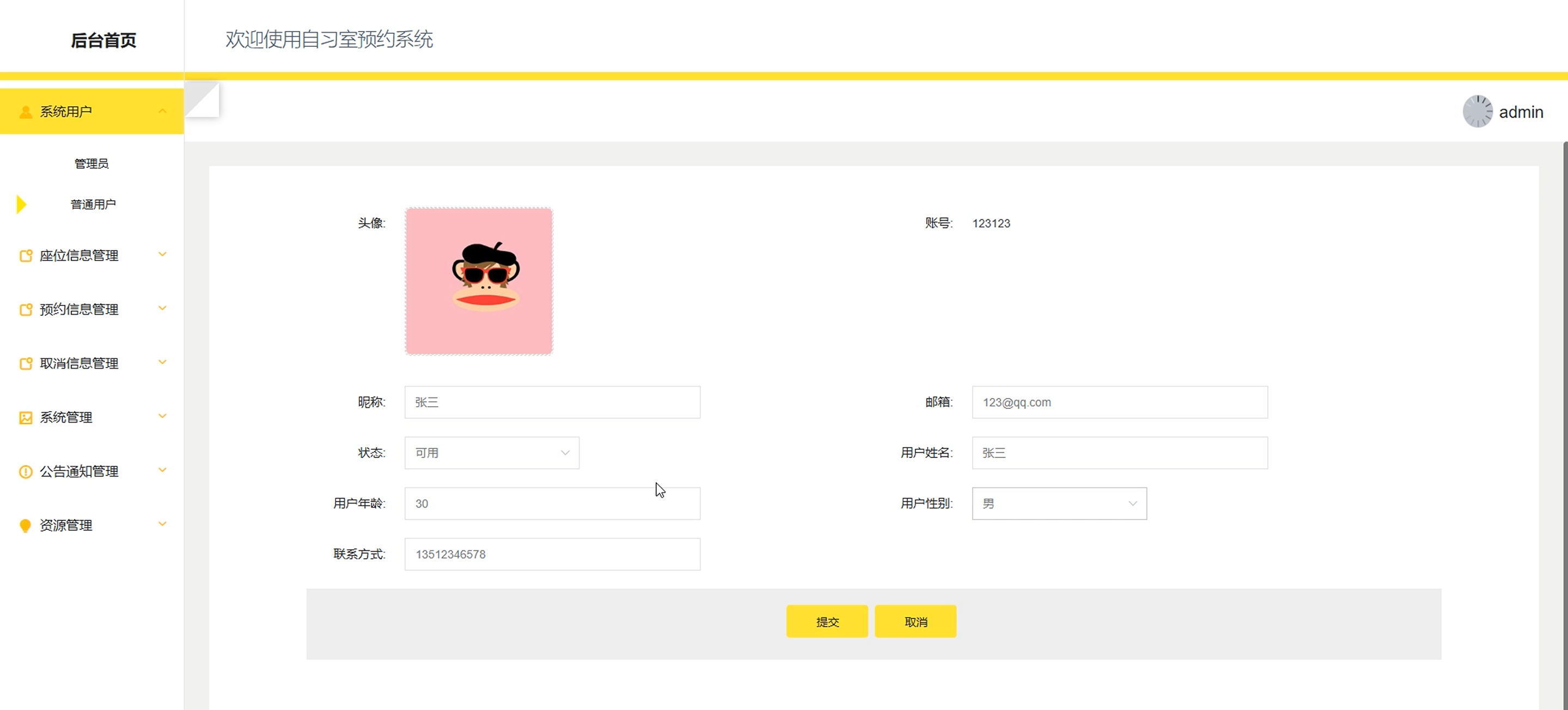Screen dimensions: 1568x710
Task: Focus the 联系方式 phone input field
Action: click(x=552, y=554)
